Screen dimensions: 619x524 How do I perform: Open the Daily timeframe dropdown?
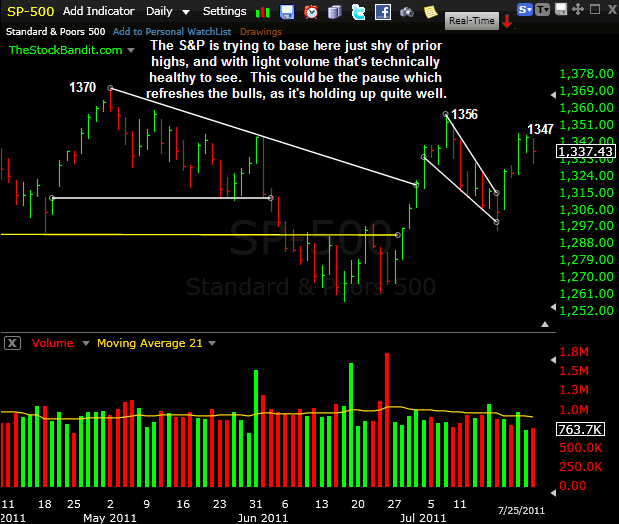pos(168,11)
